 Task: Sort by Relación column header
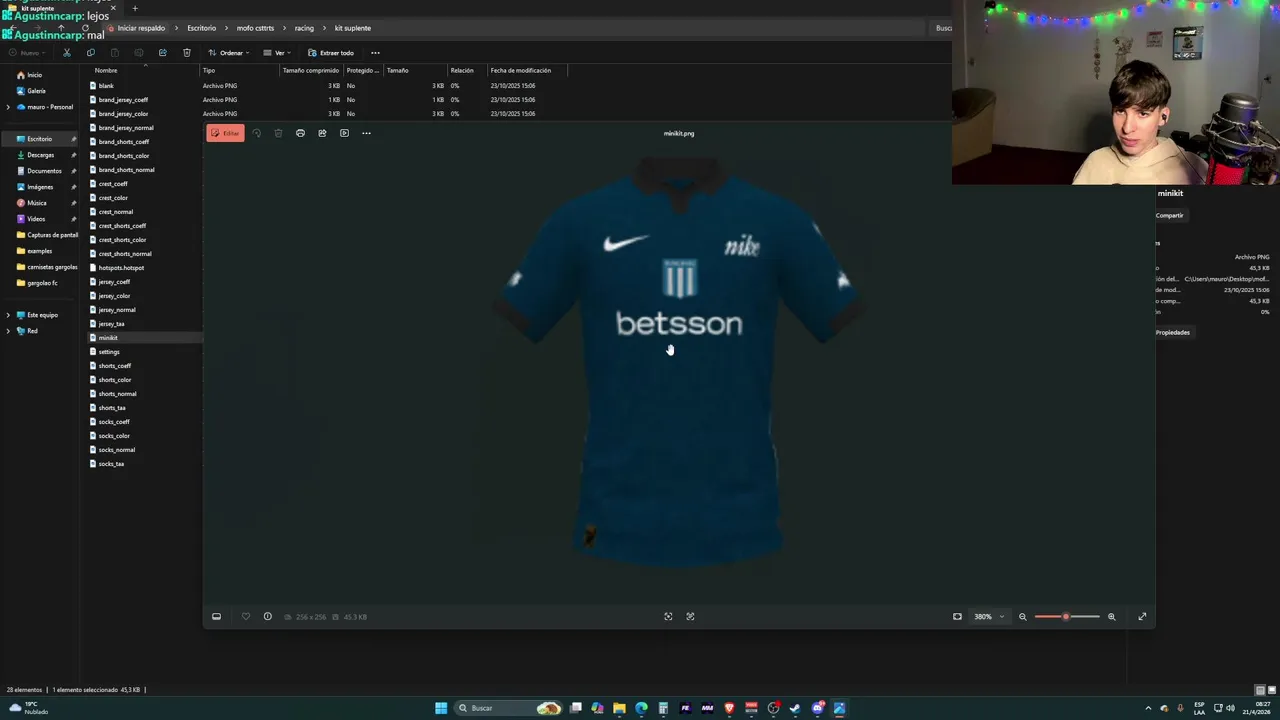point(462,70)
